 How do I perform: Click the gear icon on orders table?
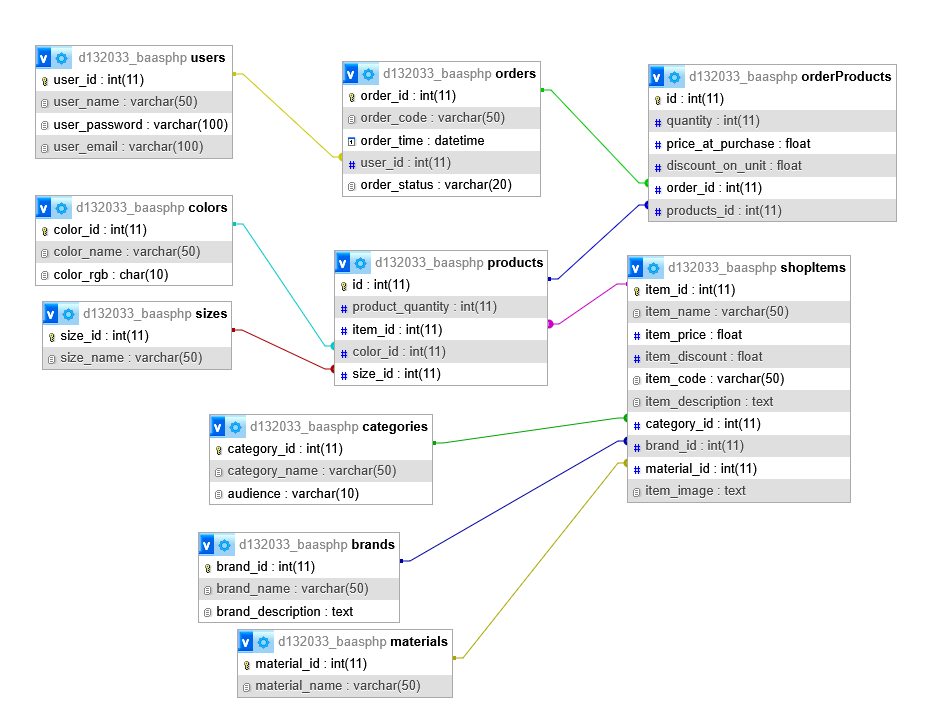tap(369, 74)
